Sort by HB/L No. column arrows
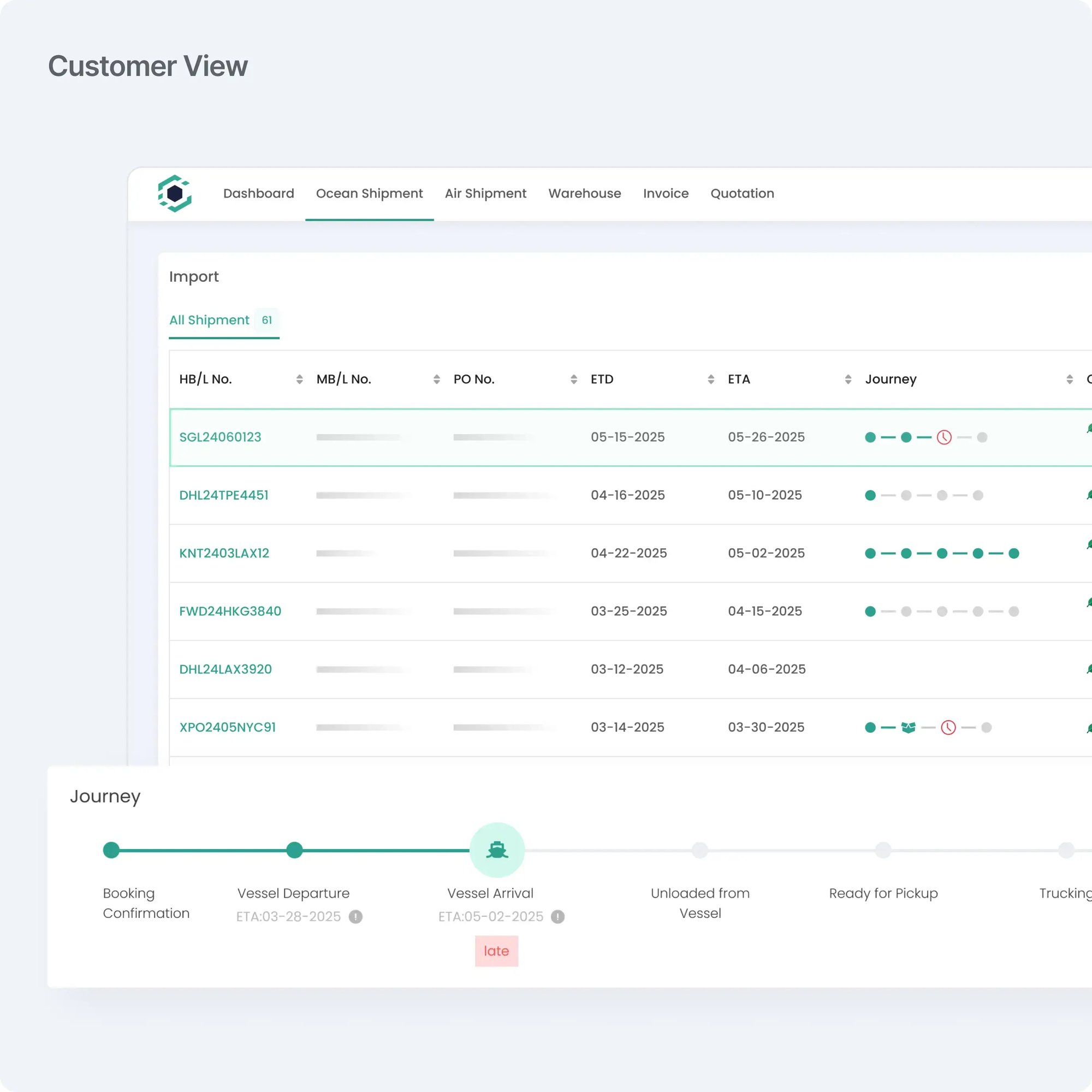 click(x=299, y=379)
